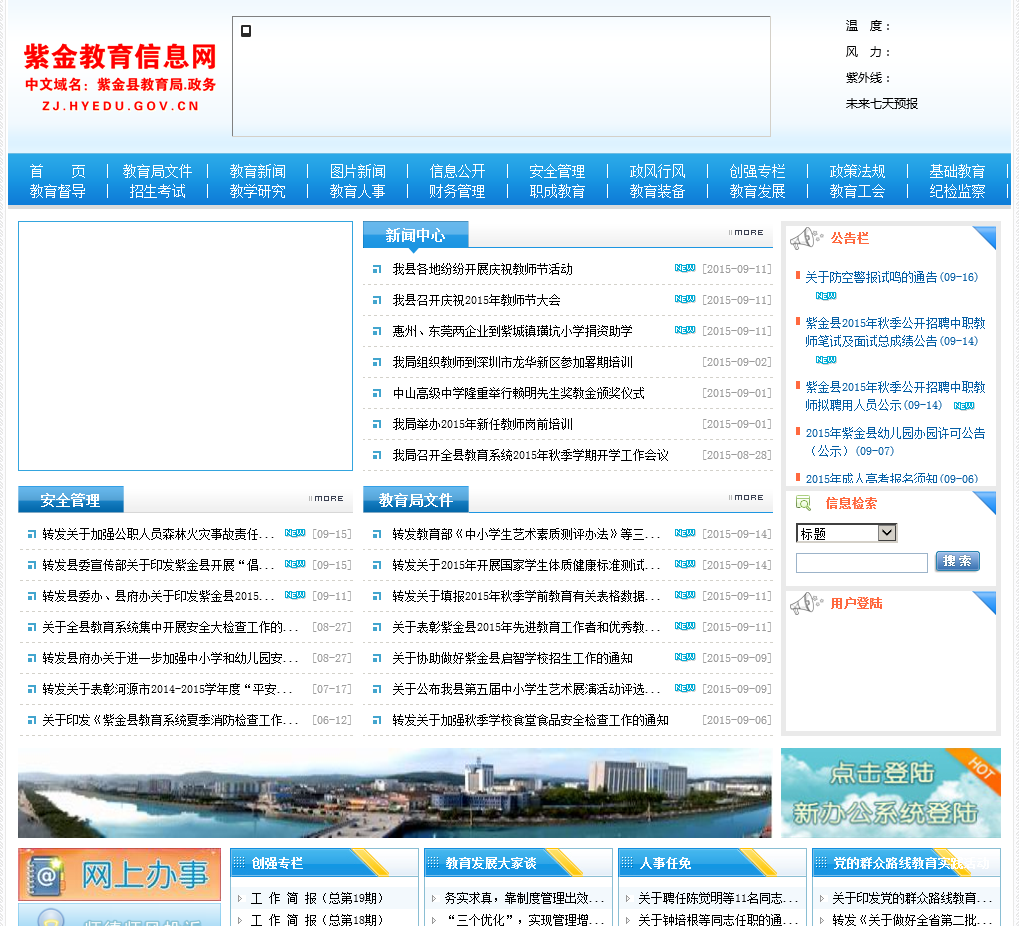This screenshot has height=926, width=1019.
Task: Open the 招生考试 navigation menu item
Action: click(x=157, y=191)
